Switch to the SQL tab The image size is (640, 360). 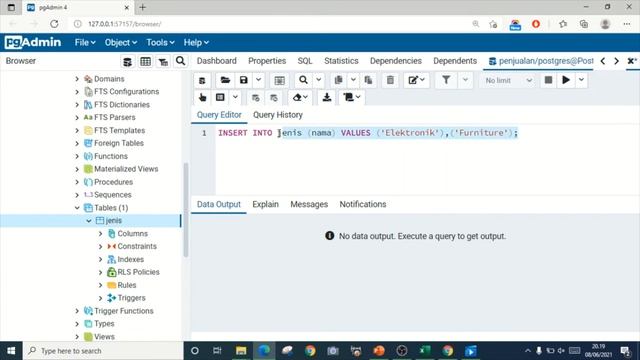pyautogui.click(x=305, y=61)
